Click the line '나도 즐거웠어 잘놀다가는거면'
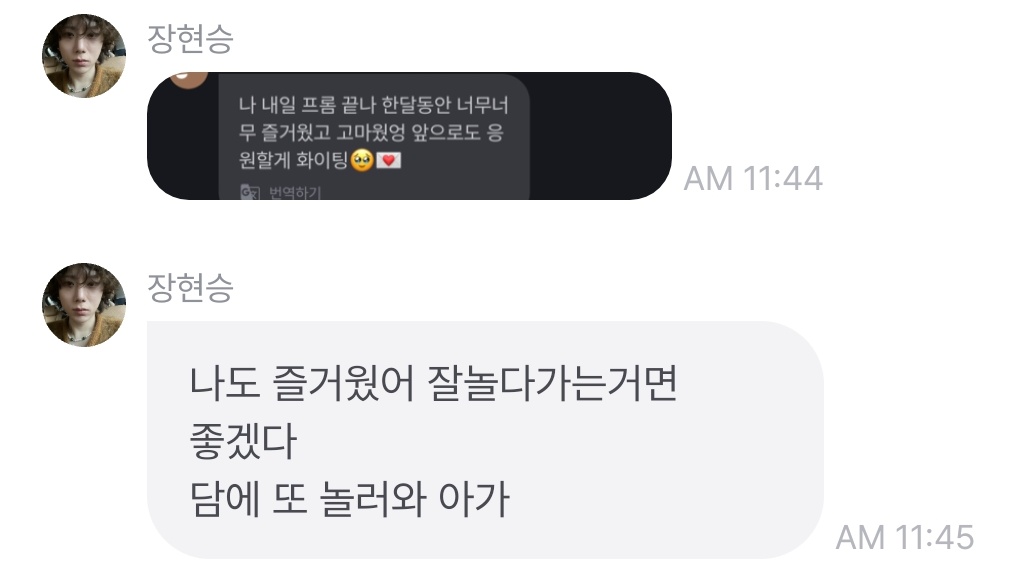The image size is (1014, 585). [433, 383]
